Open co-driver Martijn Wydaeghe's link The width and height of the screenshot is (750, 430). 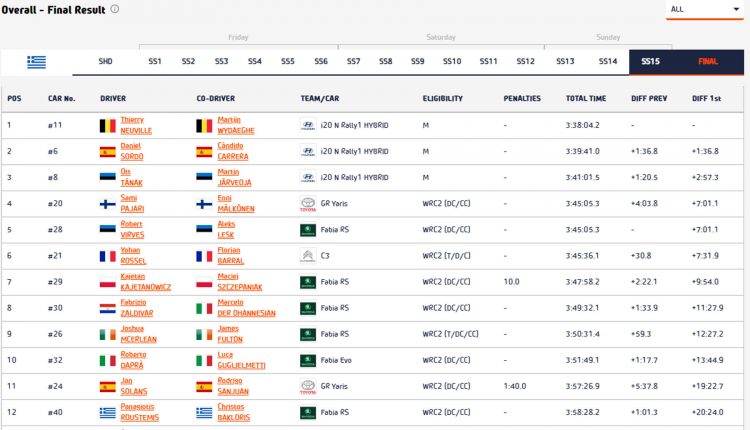[236, 125]
